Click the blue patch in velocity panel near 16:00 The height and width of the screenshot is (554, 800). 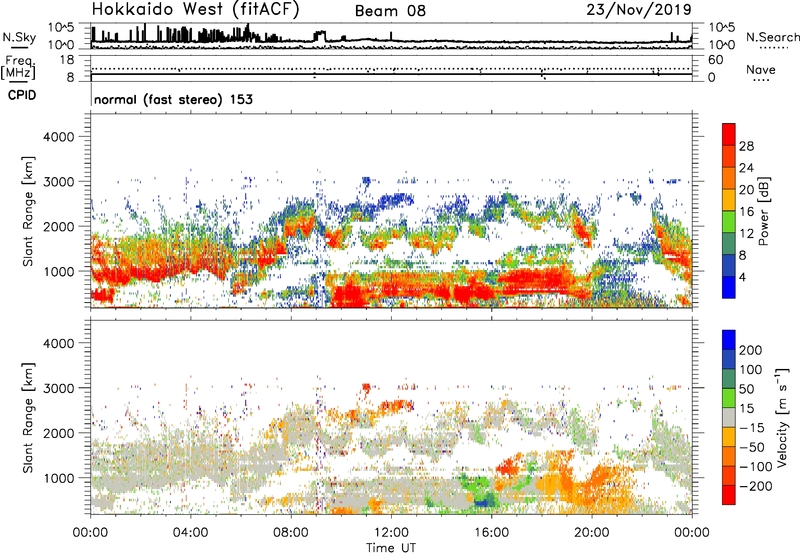click(484, 500)
